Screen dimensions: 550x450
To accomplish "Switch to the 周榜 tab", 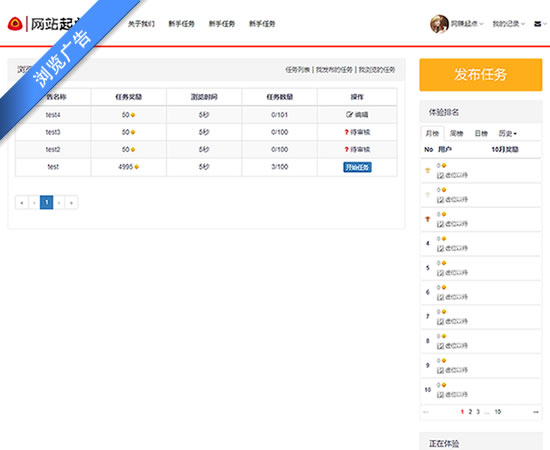I will pos(457,133).
